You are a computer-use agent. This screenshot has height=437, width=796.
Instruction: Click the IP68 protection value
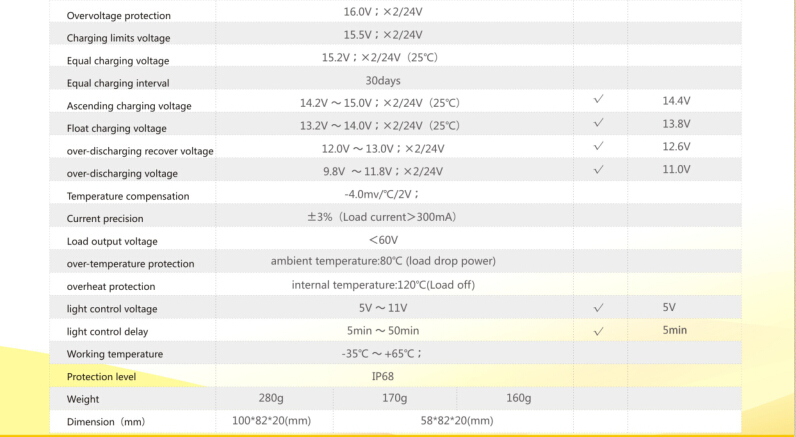pyautogui.click(x=383, y=376)
